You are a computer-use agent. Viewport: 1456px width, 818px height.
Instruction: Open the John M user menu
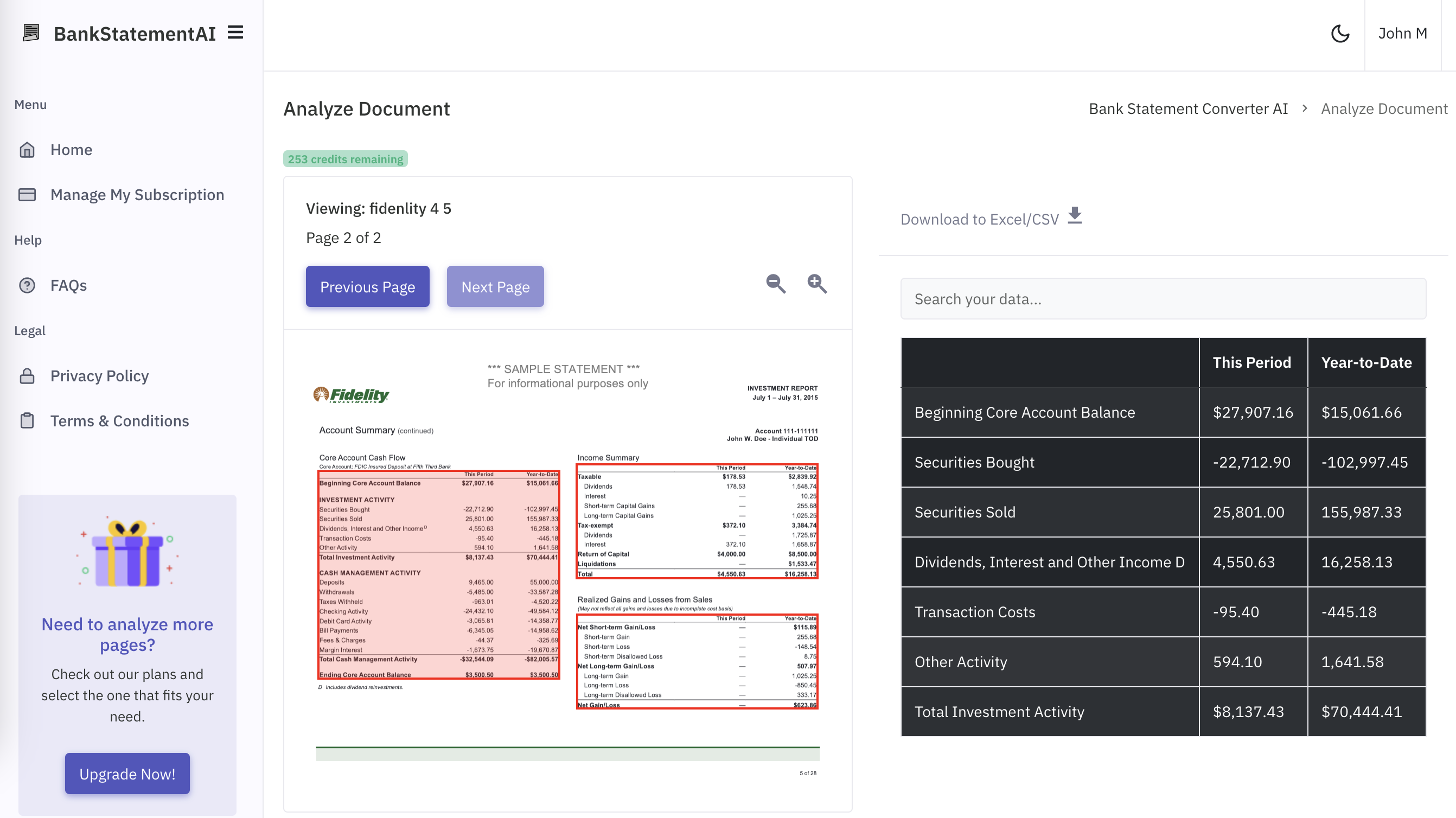pos(1402,34)
